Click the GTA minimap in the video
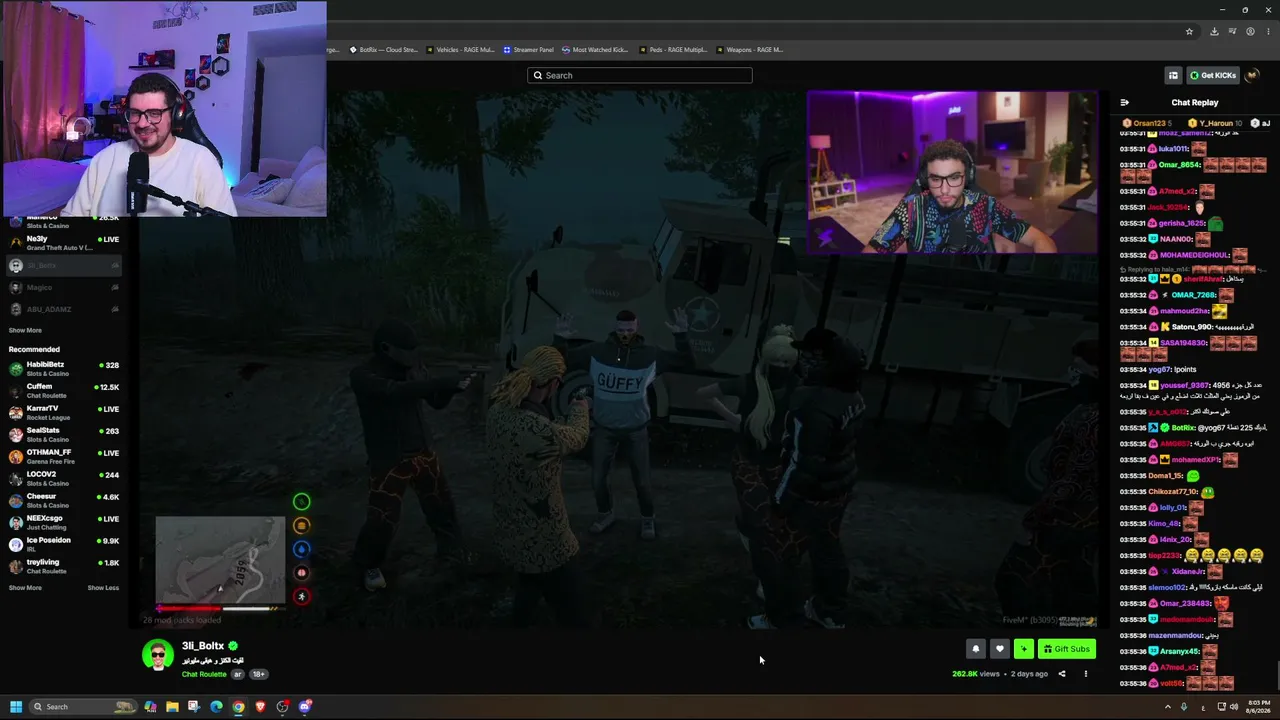 tap(220, 560)
